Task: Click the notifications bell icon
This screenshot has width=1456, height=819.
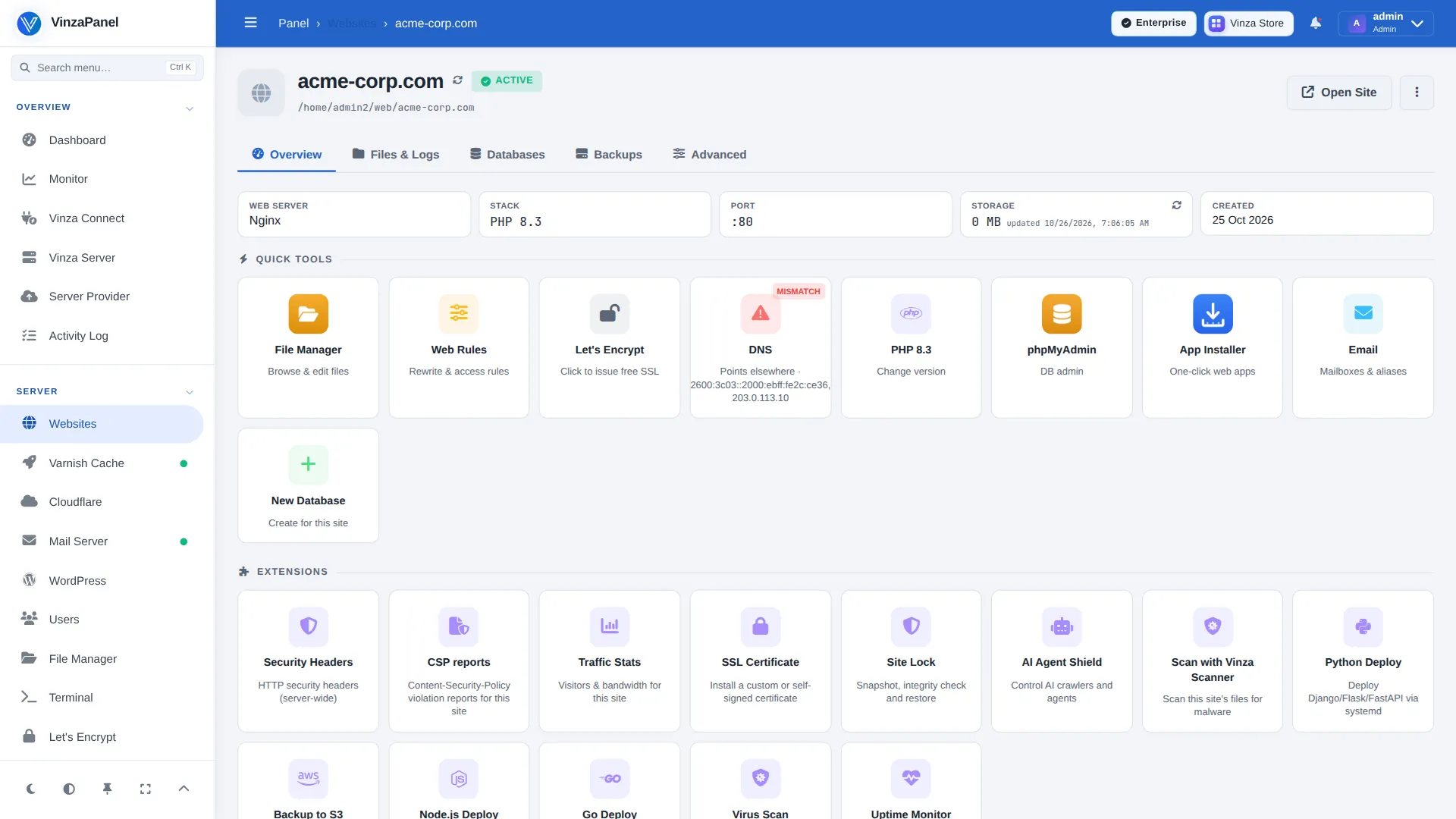Action: pyautogui.click(x=1316, y=24)
